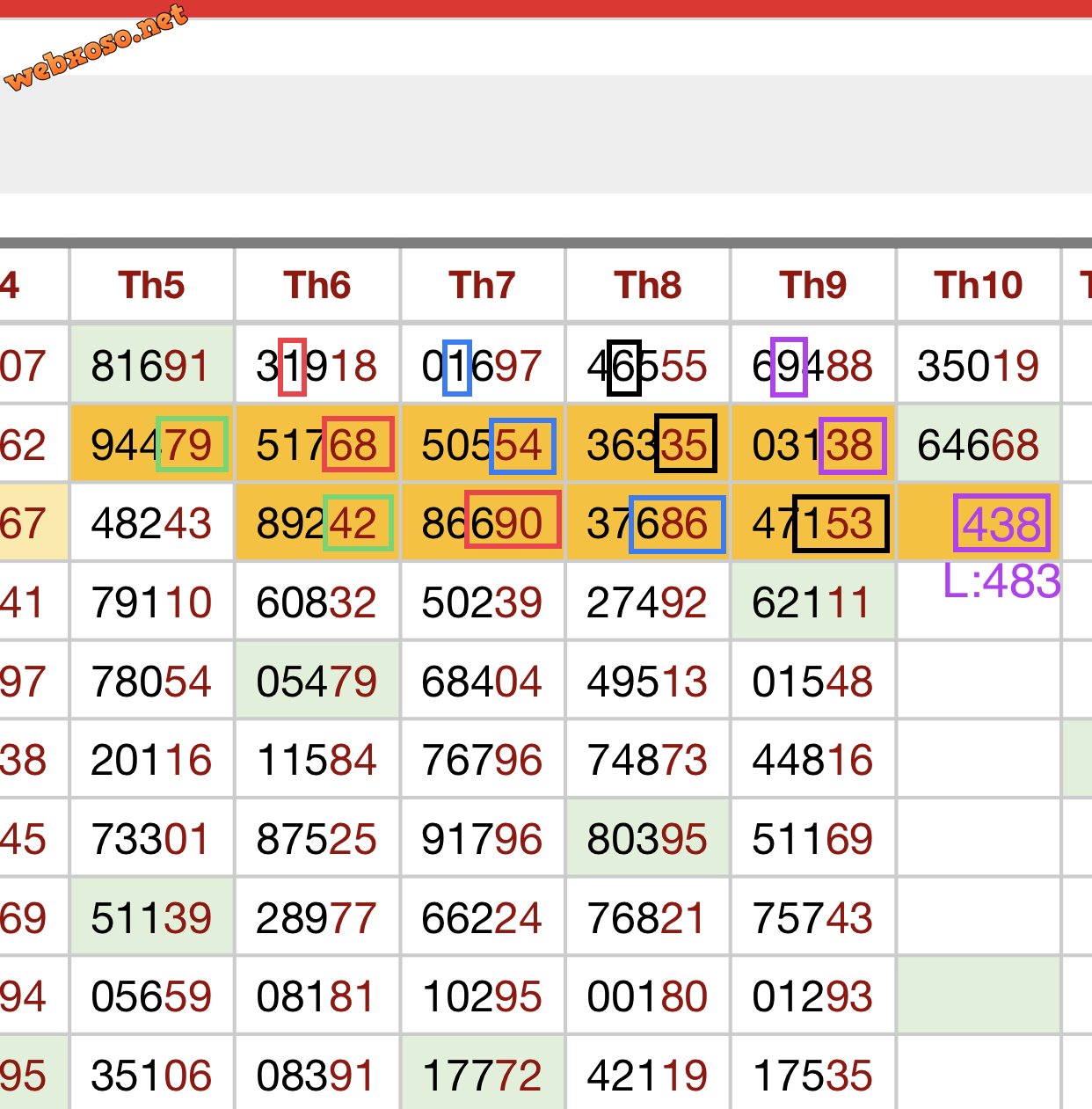Select the Th8 column header
The width and height of the screenshot is (1092, 1109).
point(648,286)
